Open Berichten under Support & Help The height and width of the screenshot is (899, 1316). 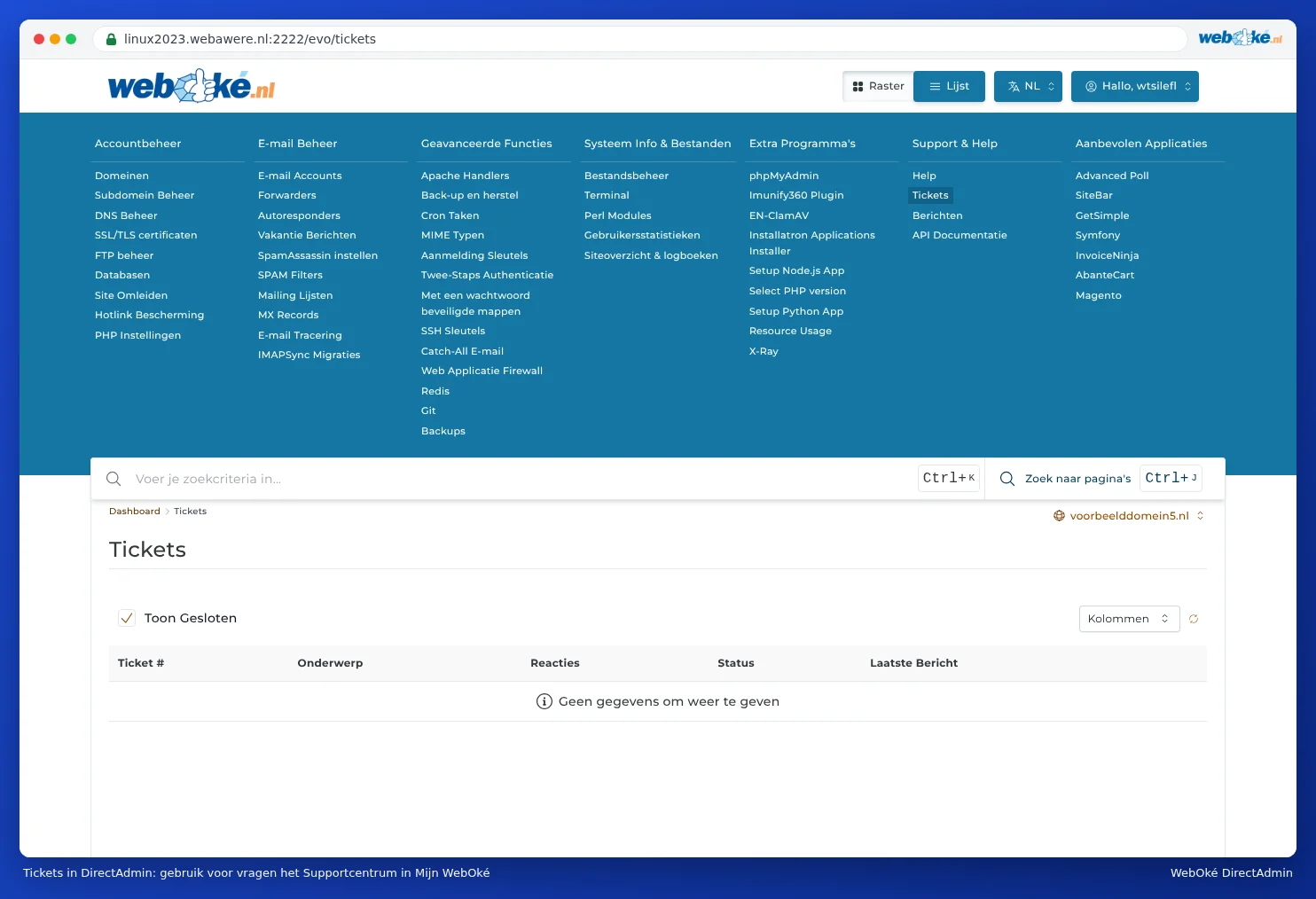point(937,215)
